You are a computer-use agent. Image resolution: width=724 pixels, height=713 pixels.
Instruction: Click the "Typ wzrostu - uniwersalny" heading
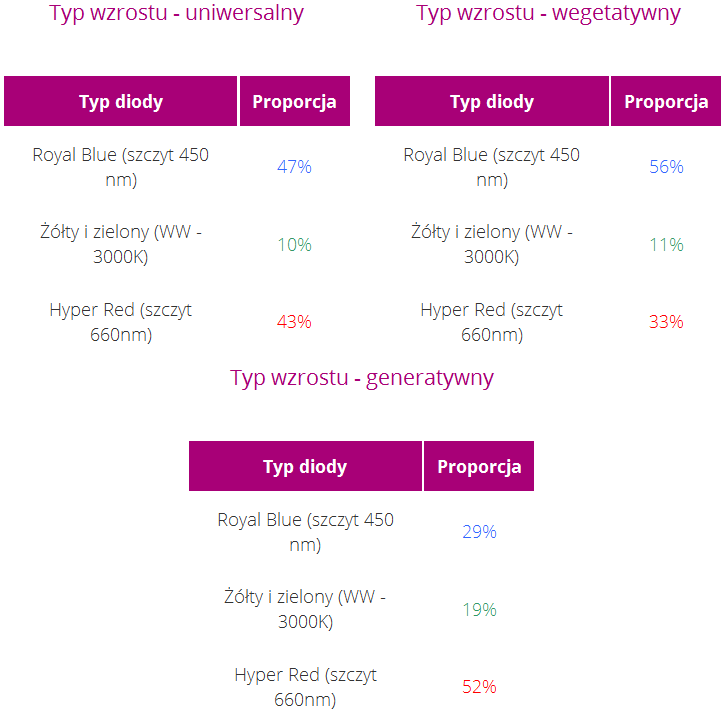(x=176, y=13)
